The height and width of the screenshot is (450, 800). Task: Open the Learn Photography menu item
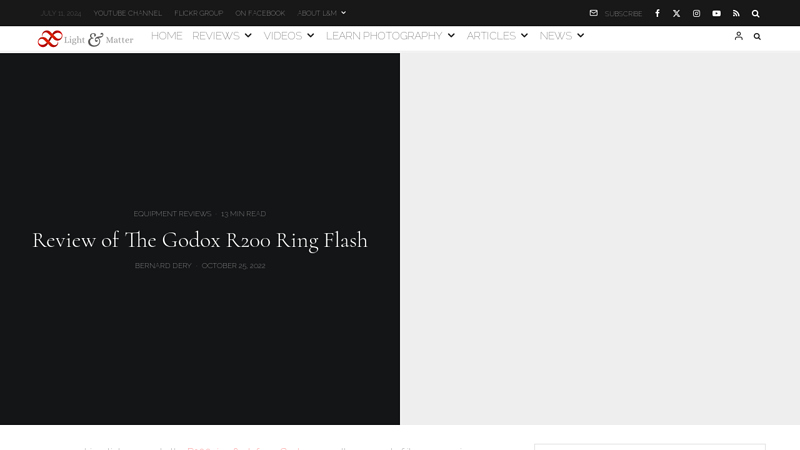384,36
